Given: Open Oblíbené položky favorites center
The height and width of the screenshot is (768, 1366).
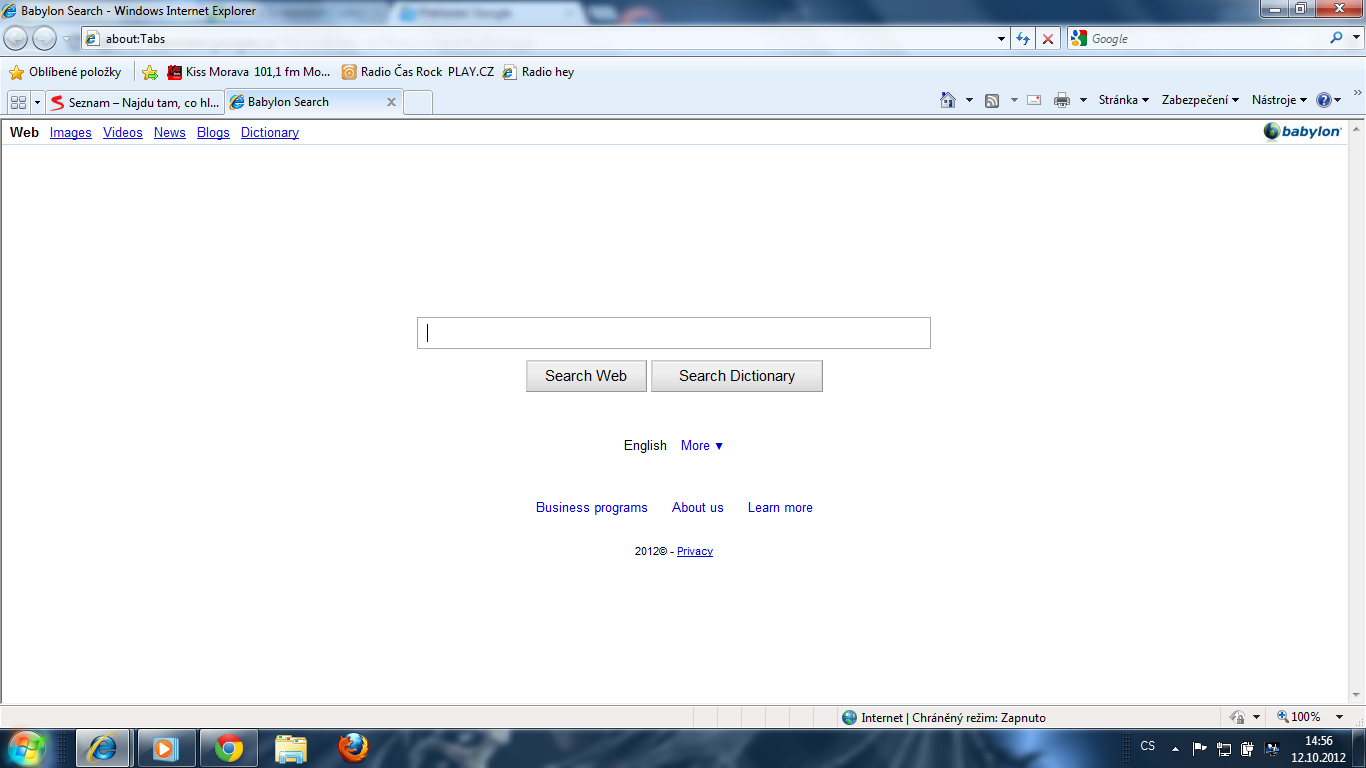Looking at the screenshot, I should tap(66, 72).
